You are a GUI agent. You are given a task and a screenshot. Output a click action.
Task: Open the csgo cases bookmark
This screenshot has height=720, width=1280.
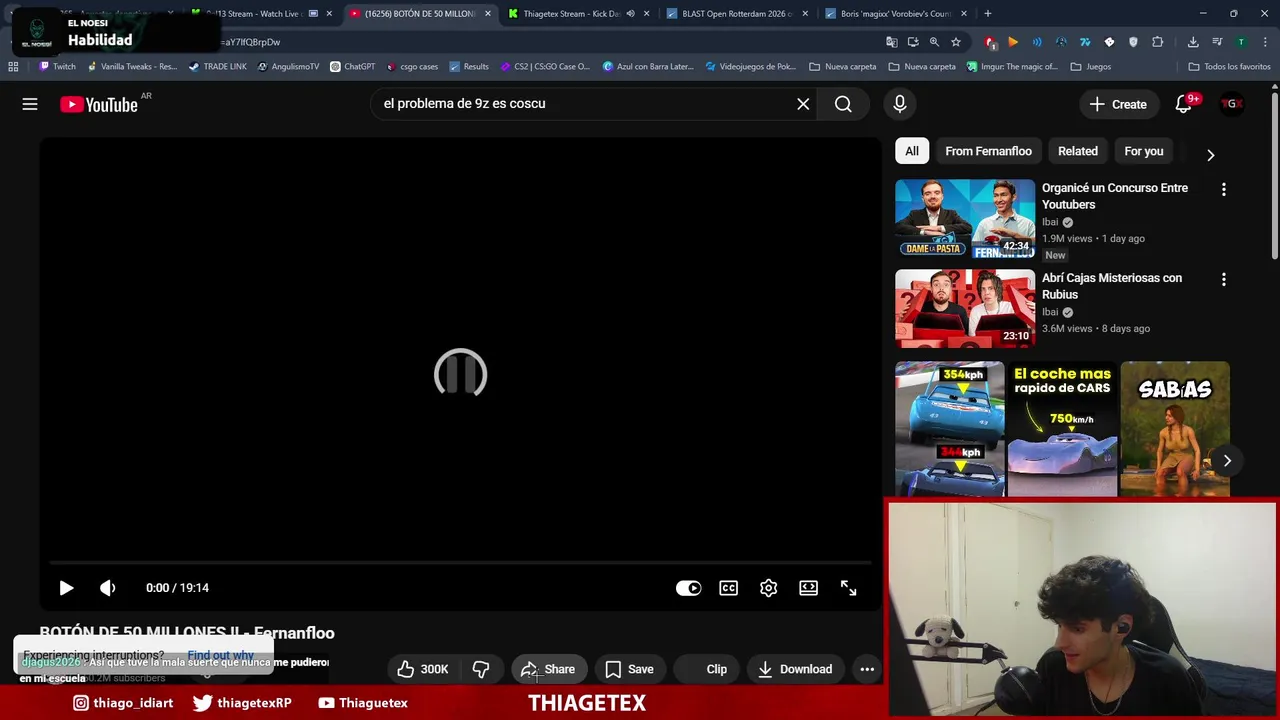[412, 67]
